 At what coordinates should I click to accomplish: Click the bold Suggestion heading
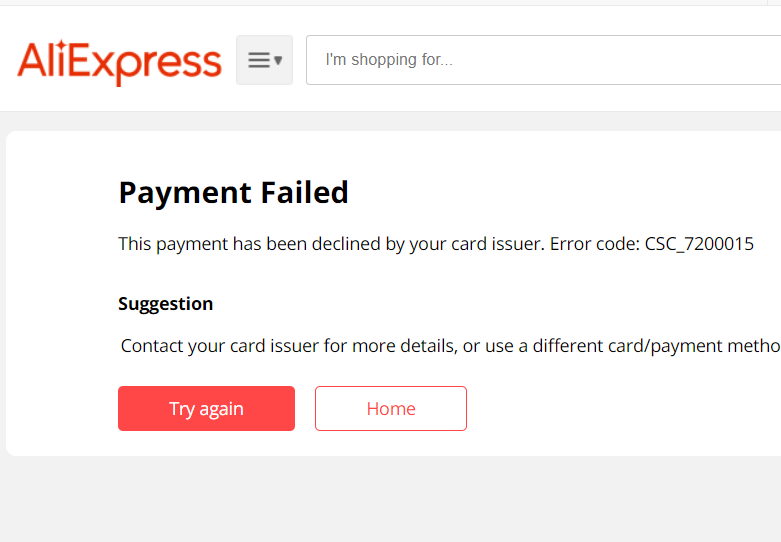tap(165, 304)
